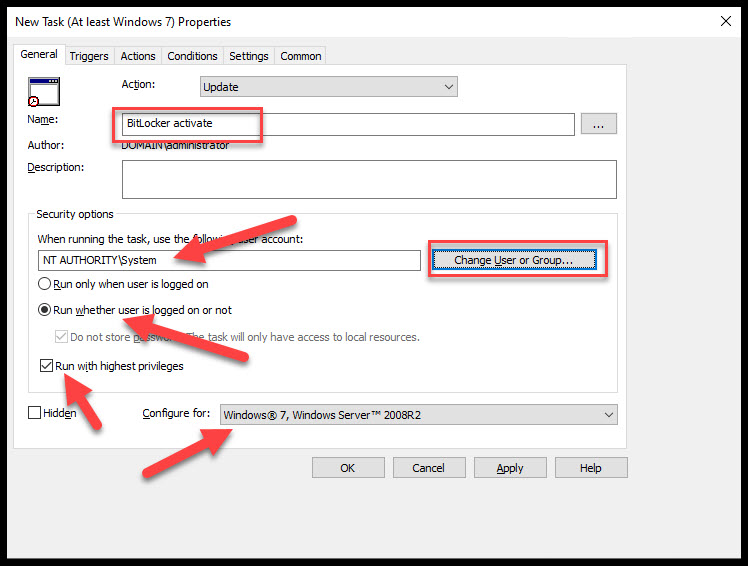Click the ellipsis browse button next to Name
748x566 pixels.
599,124
